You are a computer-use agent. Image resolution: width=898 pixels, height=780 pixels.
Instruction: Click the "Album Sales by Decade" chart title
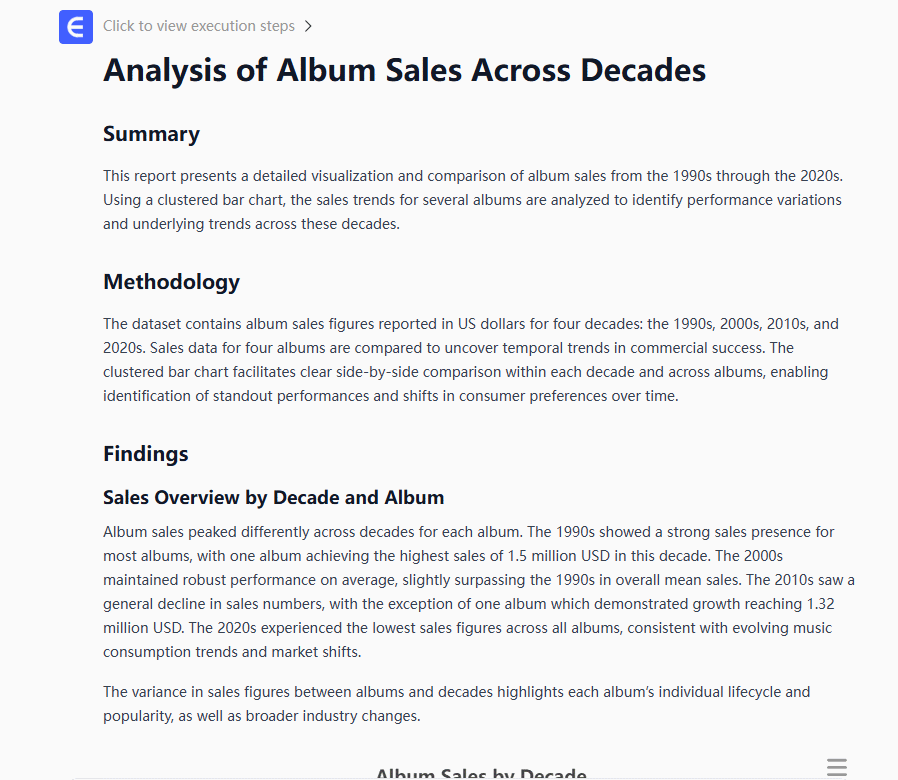tap(480, 773)
